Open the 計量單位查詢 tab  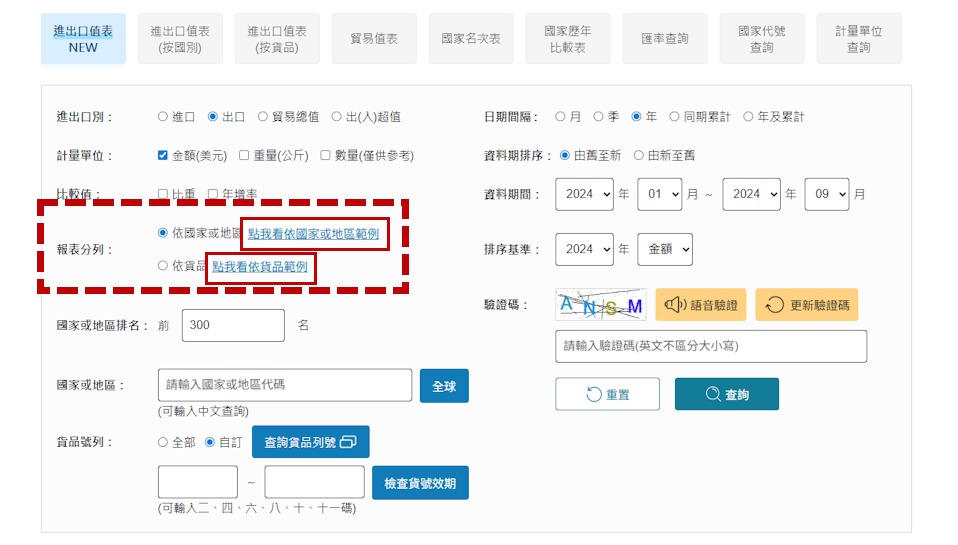(x=858, y=38)
